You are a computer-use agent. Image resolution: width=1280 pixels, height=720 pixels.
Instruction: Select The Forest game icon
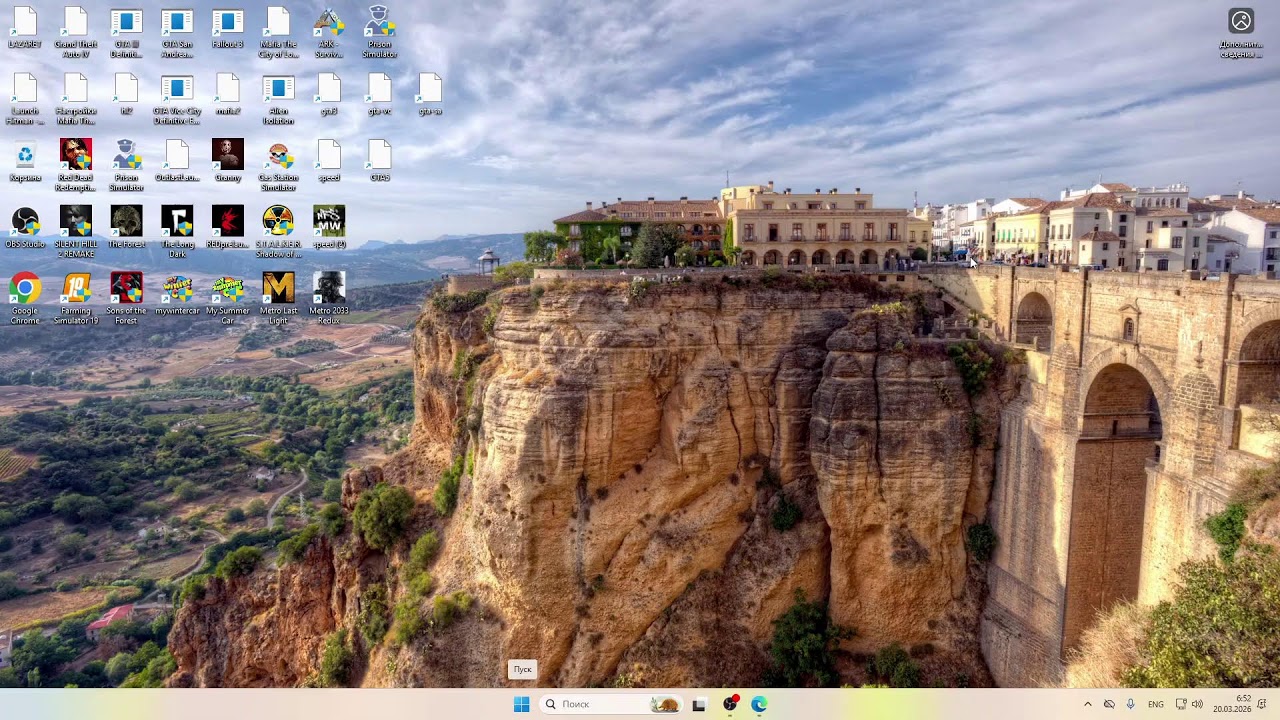[x=126, y=227]
